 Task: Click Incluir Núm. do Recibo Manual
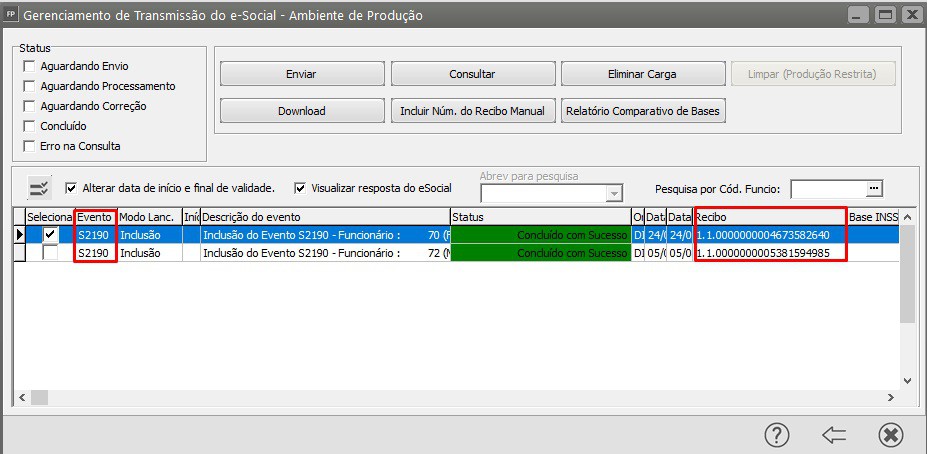click(x=472, y=111)
